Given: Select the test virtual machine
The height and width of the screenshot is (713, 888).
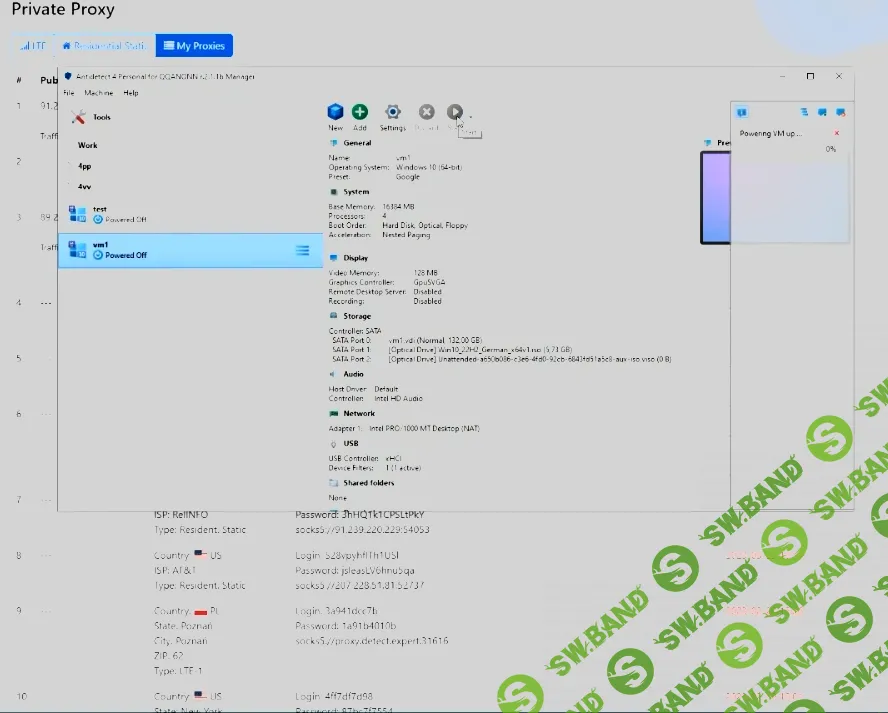Looking at the screenshot, I should click(100, 213).
